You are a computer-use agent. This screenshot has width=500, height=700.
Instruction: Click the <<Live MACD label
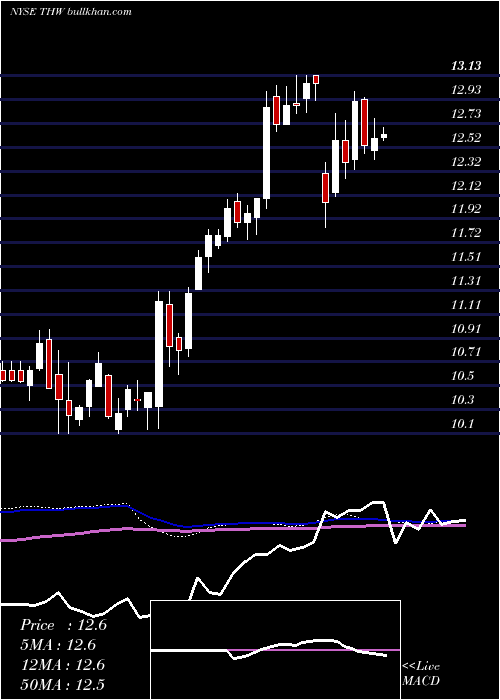(x=421, y=674)
